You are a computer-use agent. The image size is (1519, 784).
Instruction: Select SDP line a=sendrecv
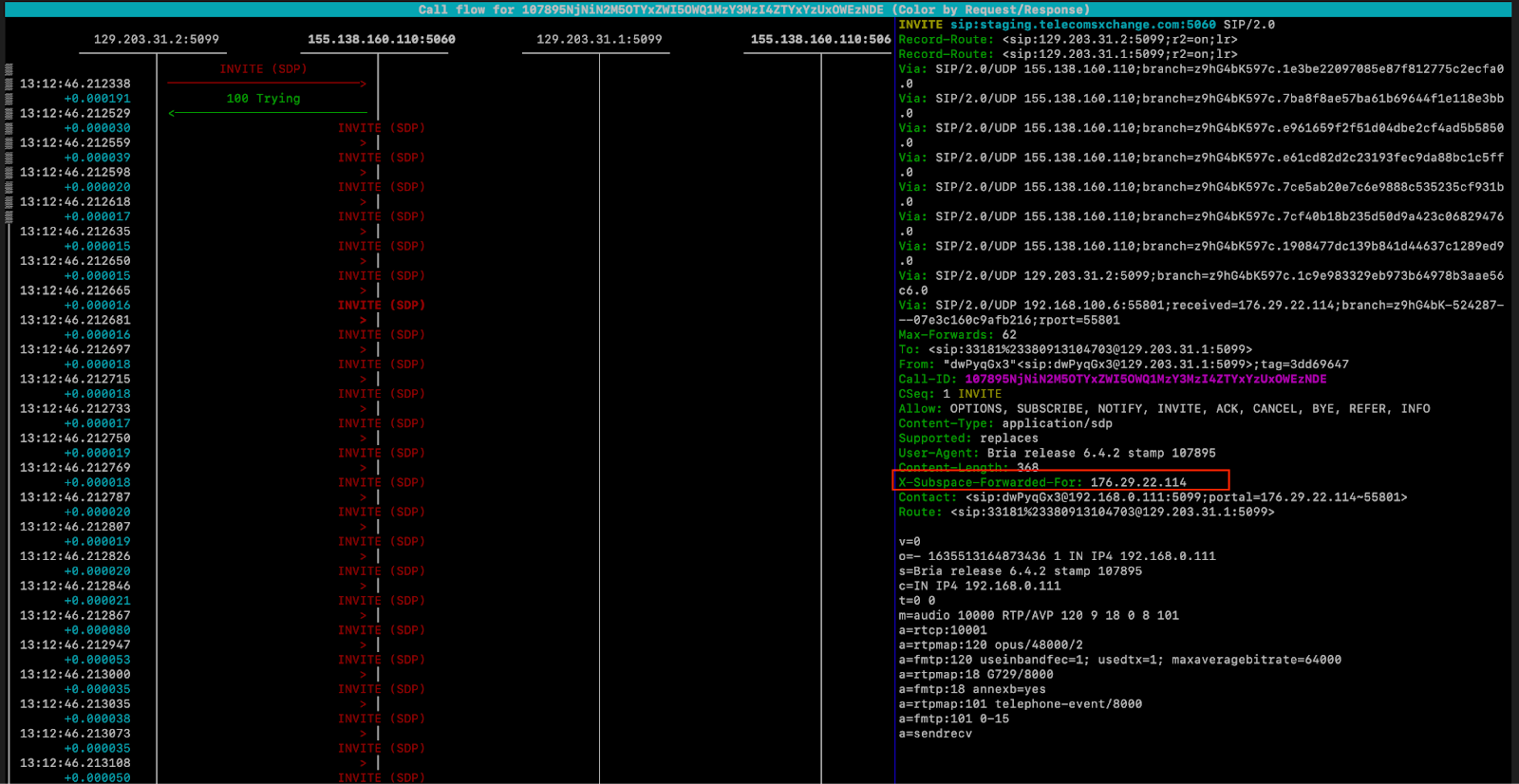pos(935,734)
